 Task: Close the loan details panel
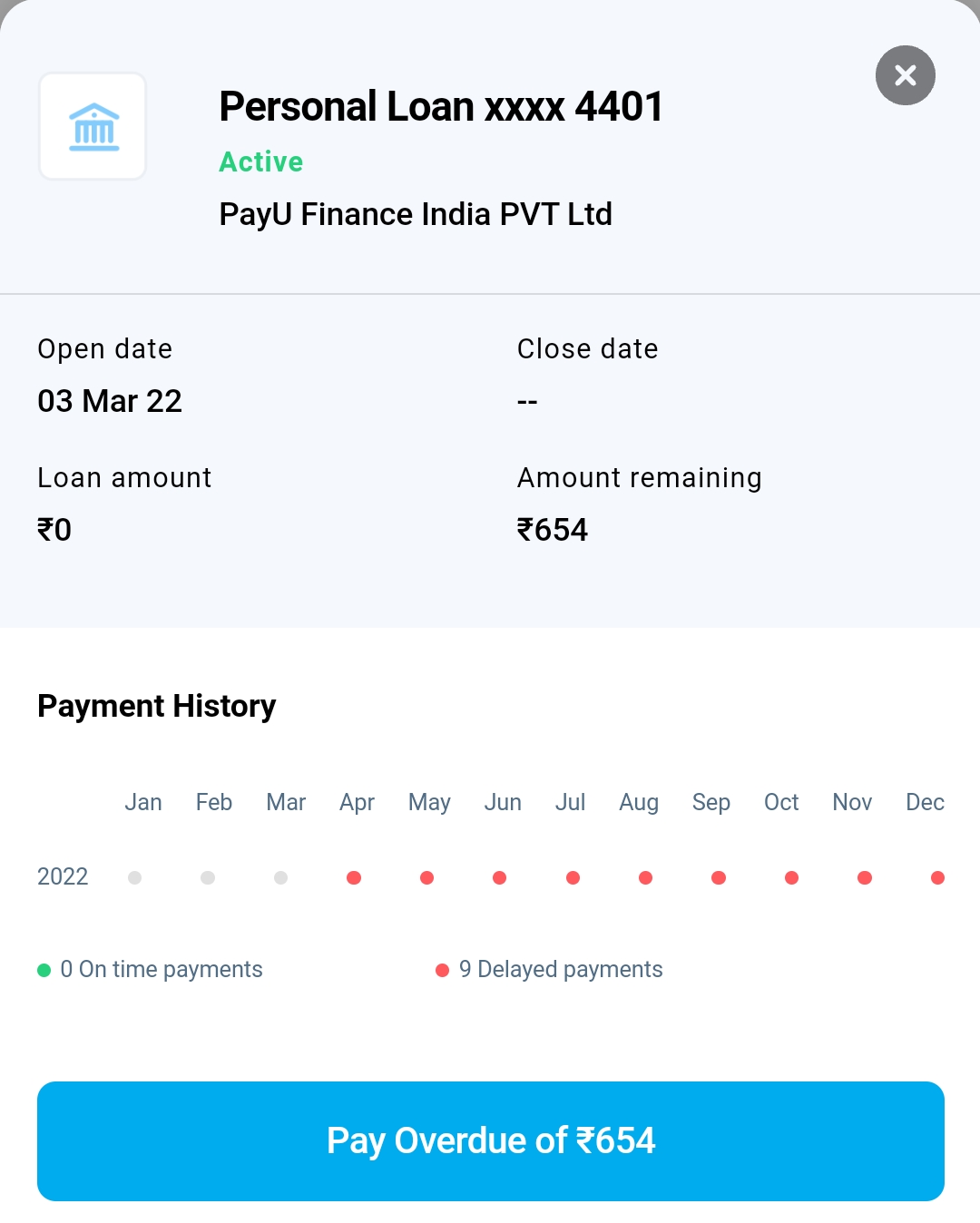coord(905,75)
